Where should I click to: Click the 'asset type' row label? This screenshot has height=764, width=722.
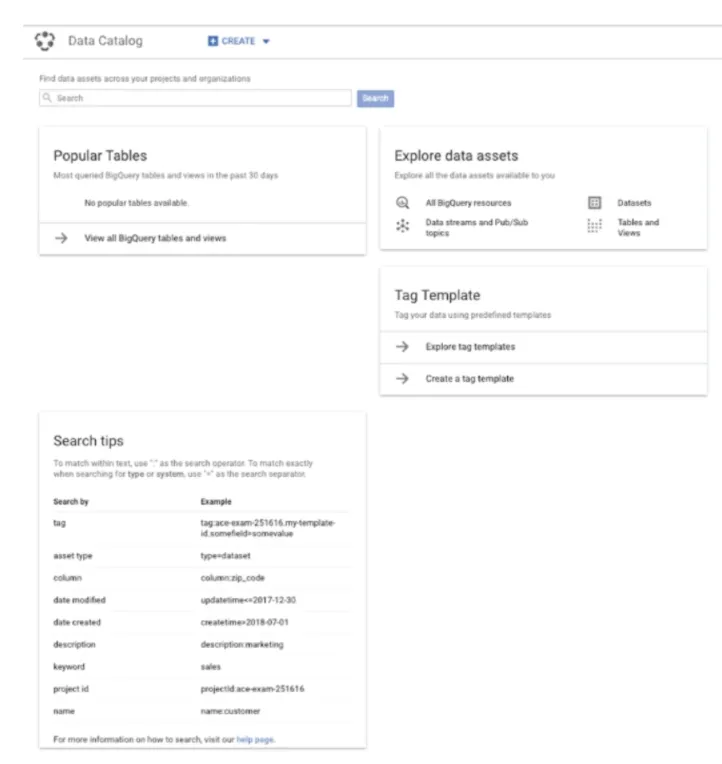(x=73, y=555)
